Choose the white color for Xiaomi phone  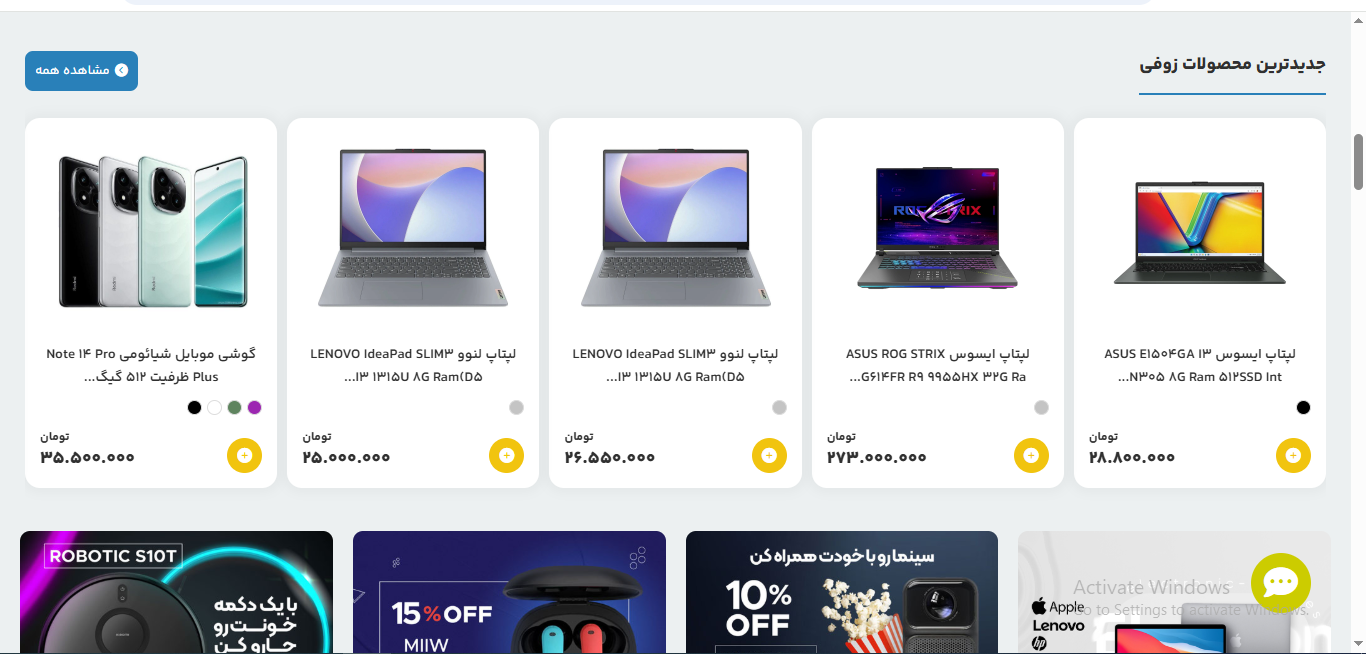tap(214, 407)
